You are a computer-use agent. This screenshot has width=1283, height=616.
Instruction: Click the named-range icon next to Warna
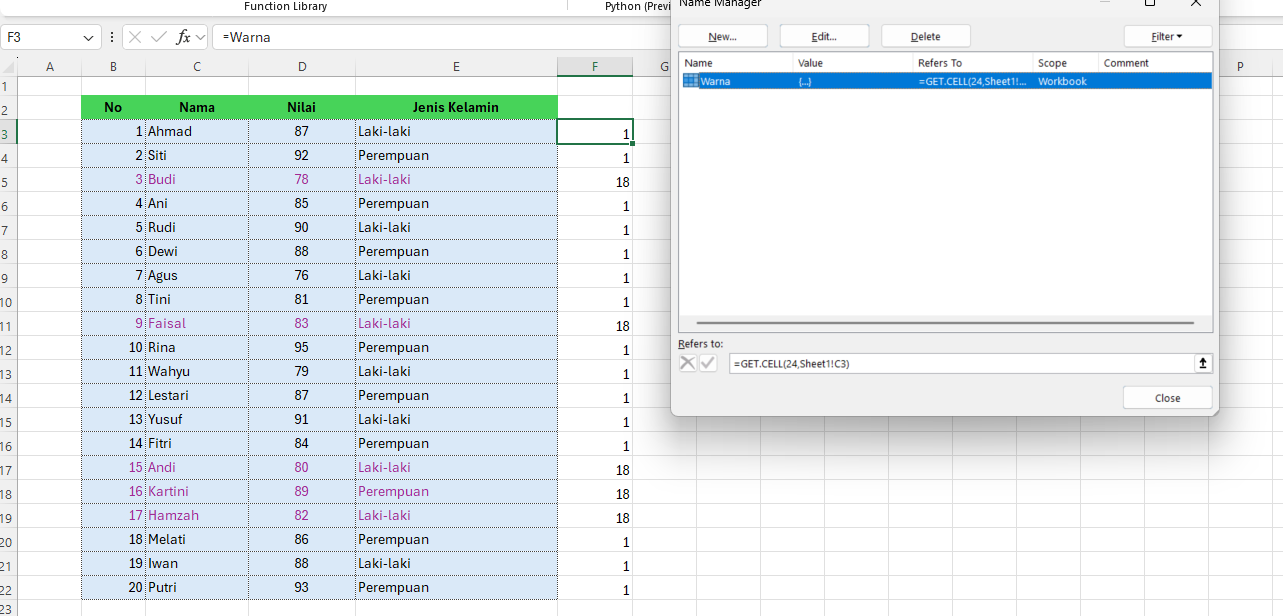click(689, 81)
